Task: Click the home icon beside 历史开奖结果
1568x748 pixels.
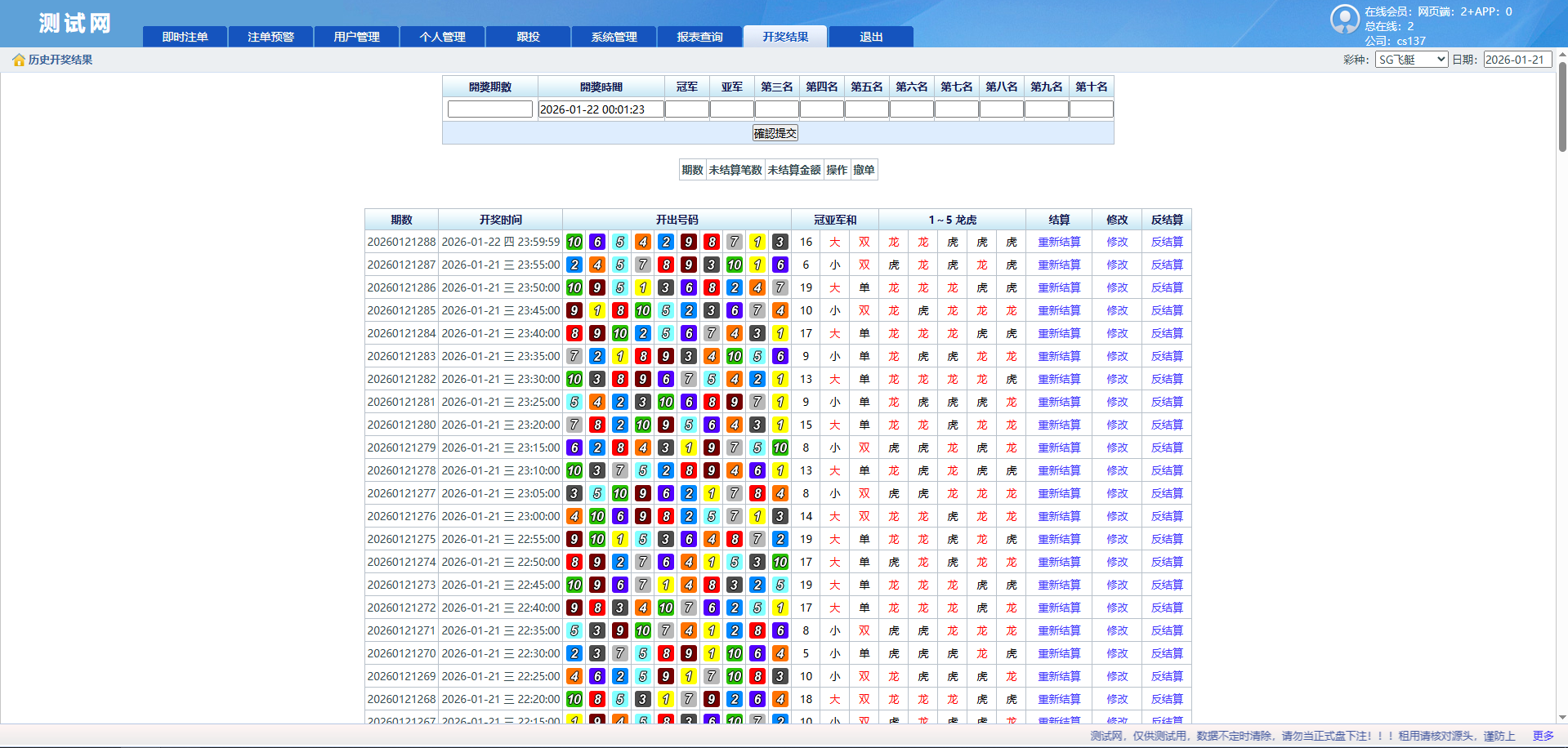Action: pyautogui.click(x=19, y=60)
